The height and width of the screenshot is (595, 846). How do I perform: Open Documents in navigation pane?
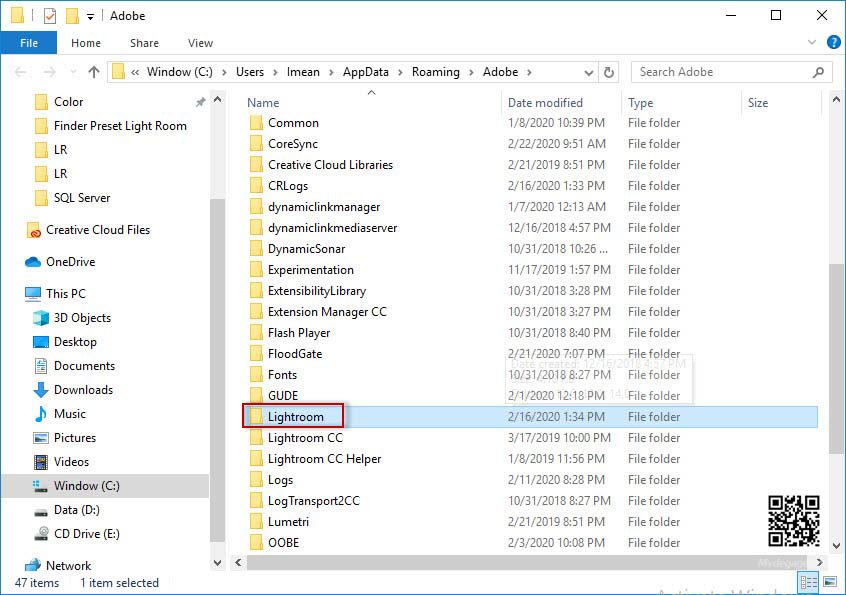point(84,366)
